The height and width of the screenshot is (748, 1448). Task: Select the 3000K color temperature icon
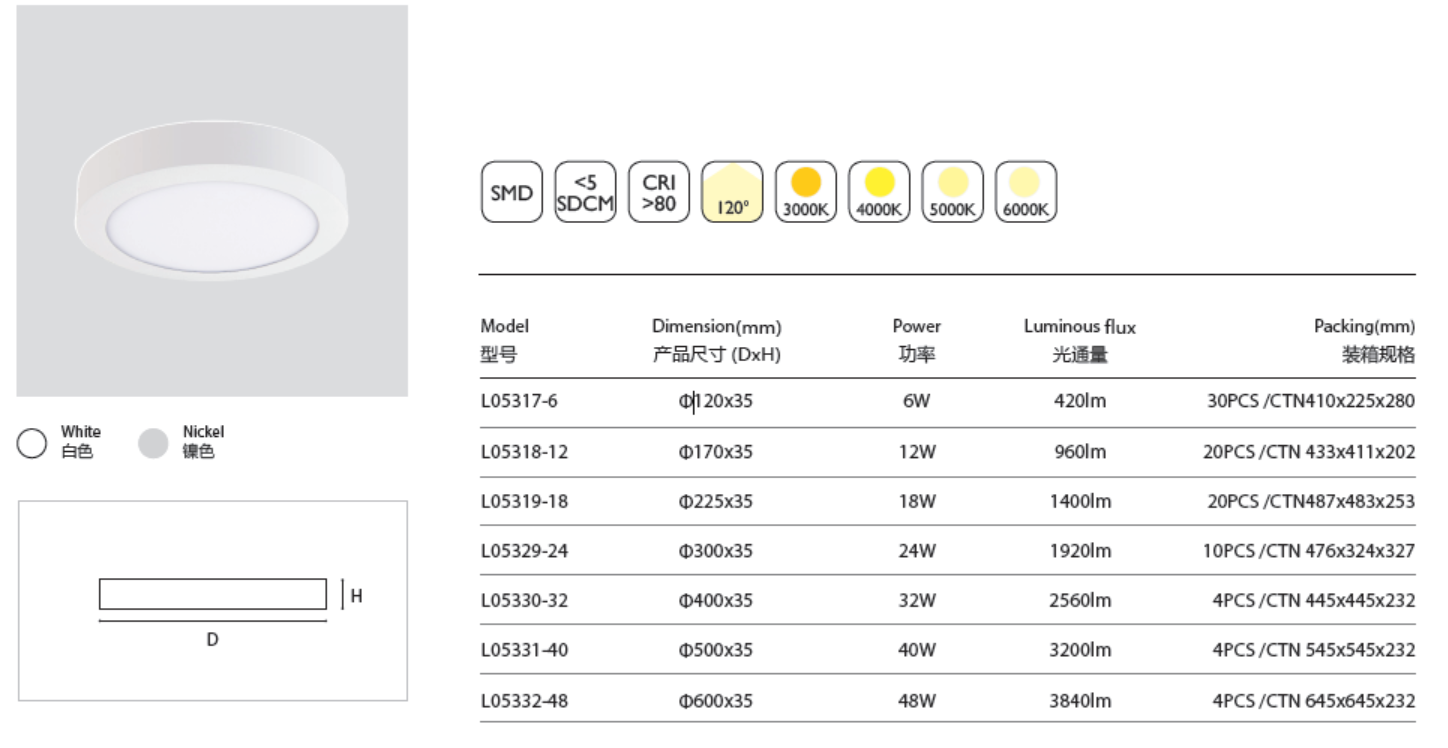pos(806,192)
